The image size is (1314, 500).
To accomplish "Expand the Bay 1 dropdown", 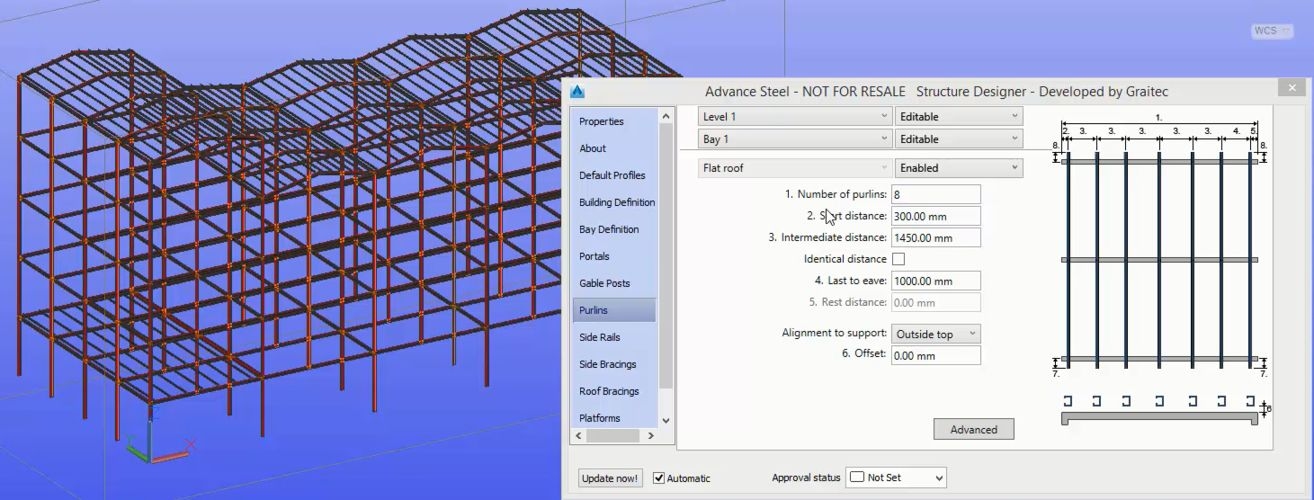I will tap(794, 139).
